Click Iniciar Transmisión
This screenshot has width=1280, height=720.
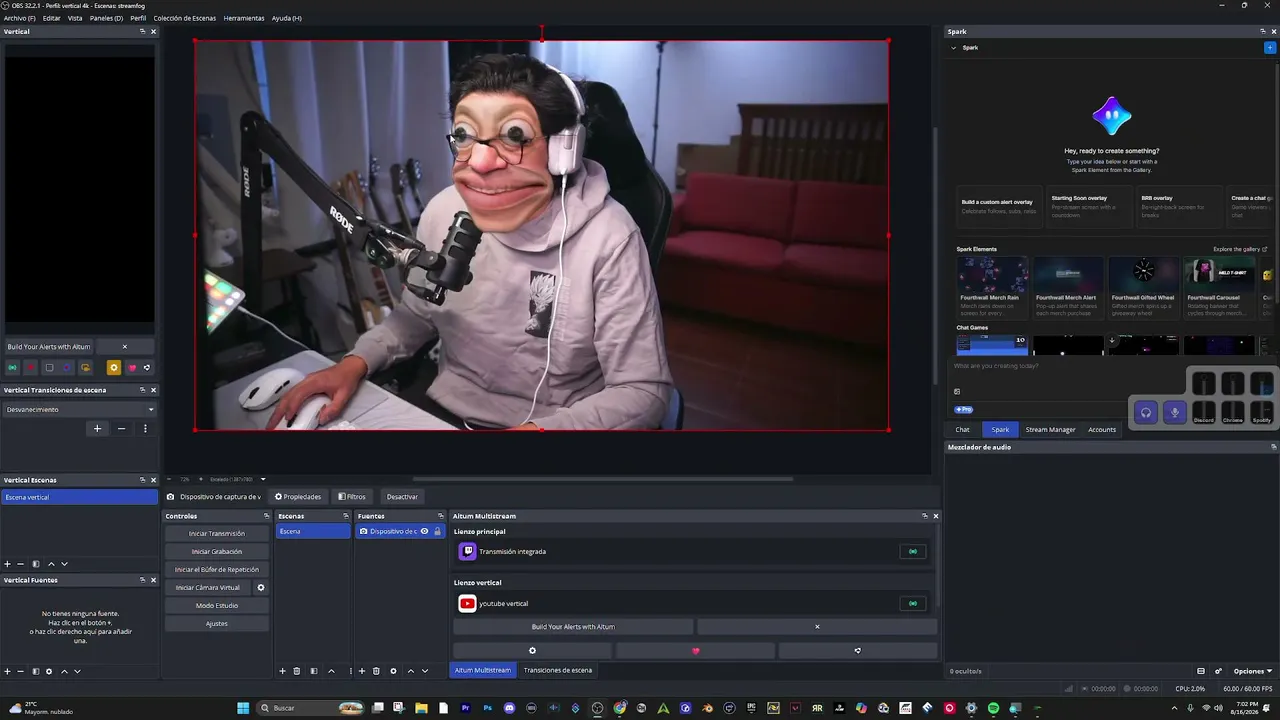tap(217, 534)
